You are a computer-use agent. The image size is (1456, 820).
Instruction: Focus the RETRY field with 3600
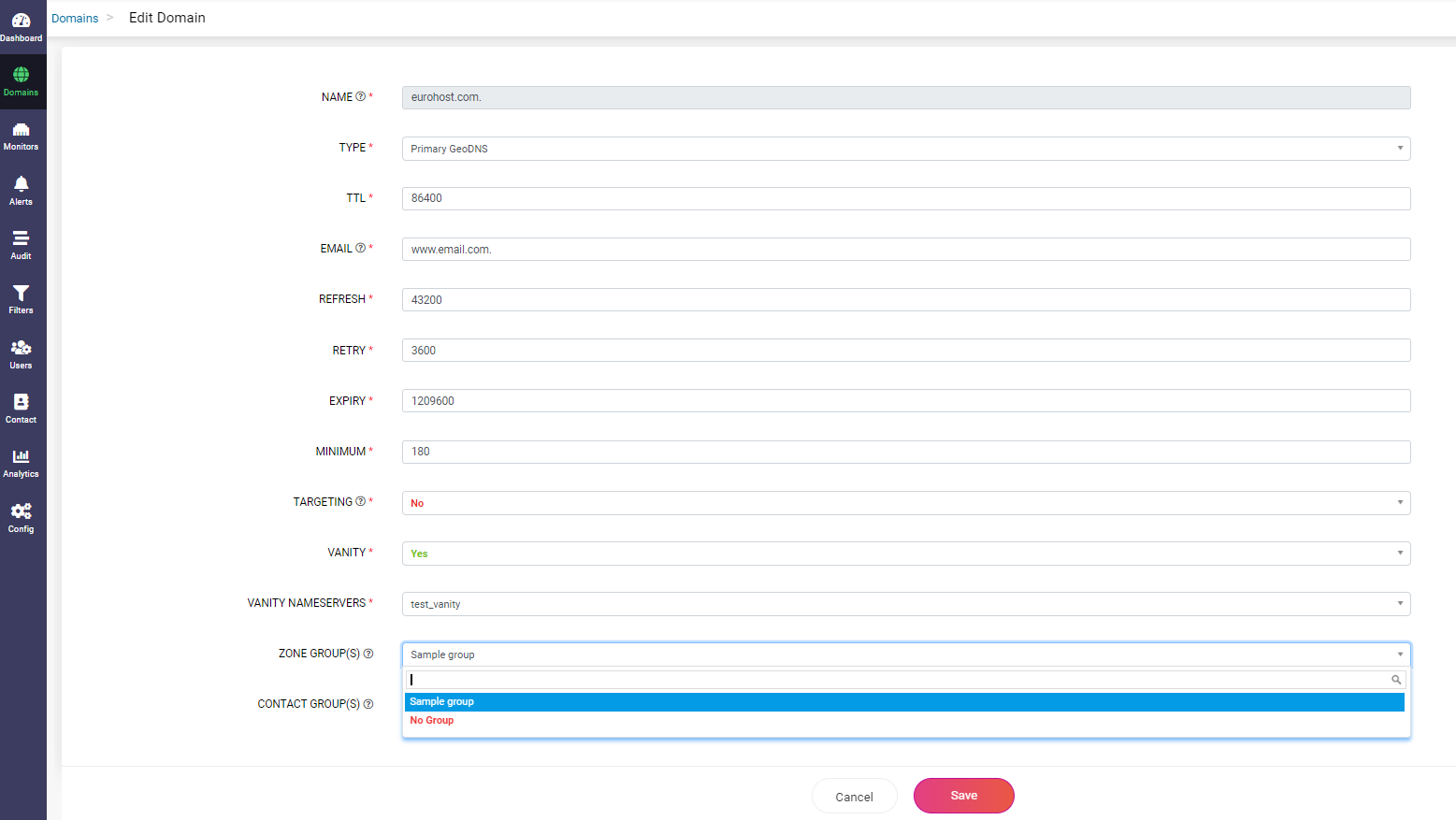coord(906,350)
